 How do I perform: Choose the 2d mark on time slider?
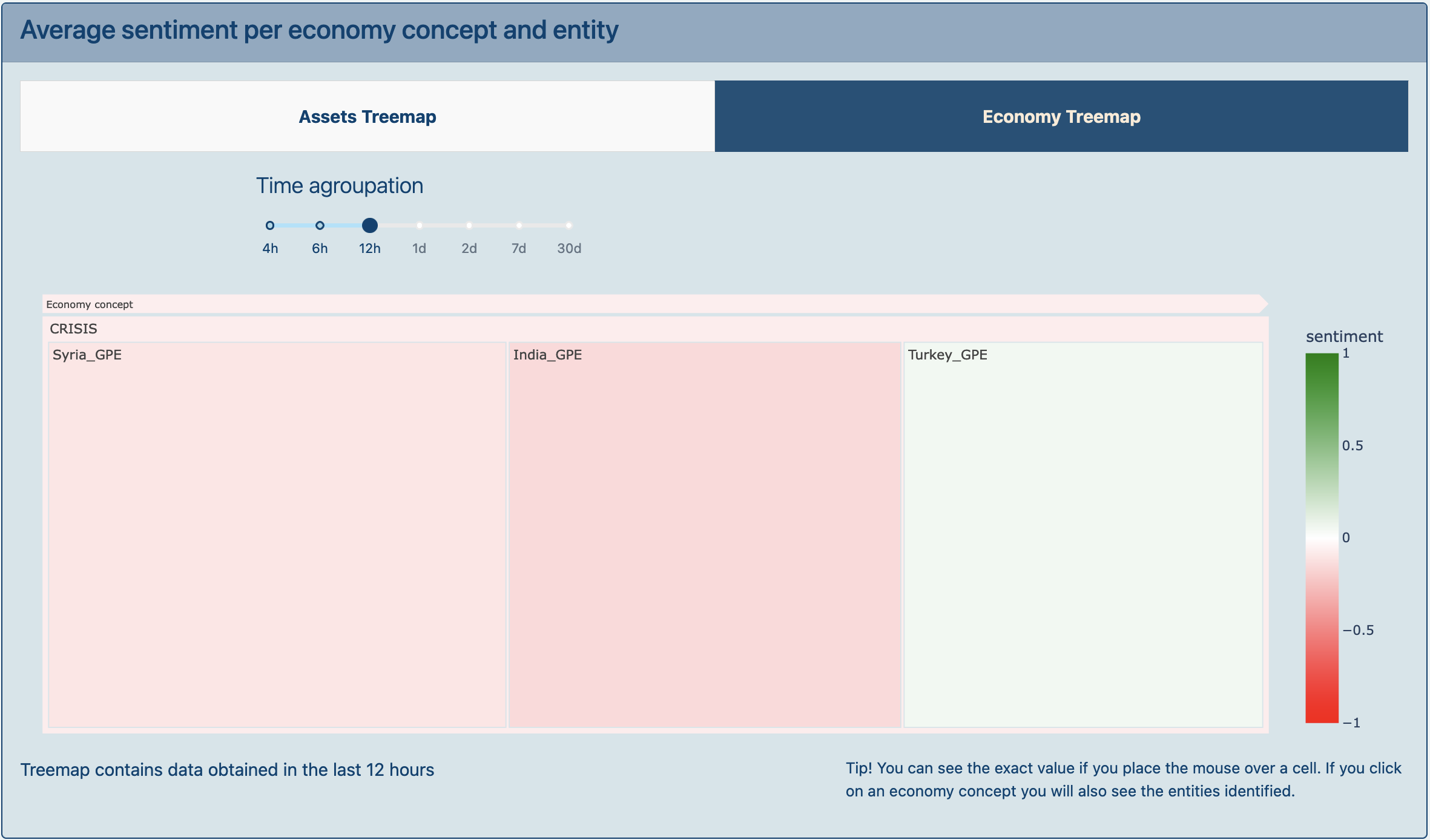tap(469, 226)
